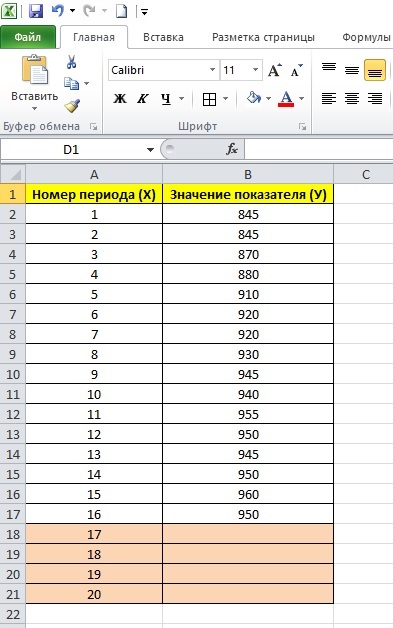The width and height of the screenshot is (393, 628).
Task: Open underline style dropdown arrow
Action: [181, 99]
